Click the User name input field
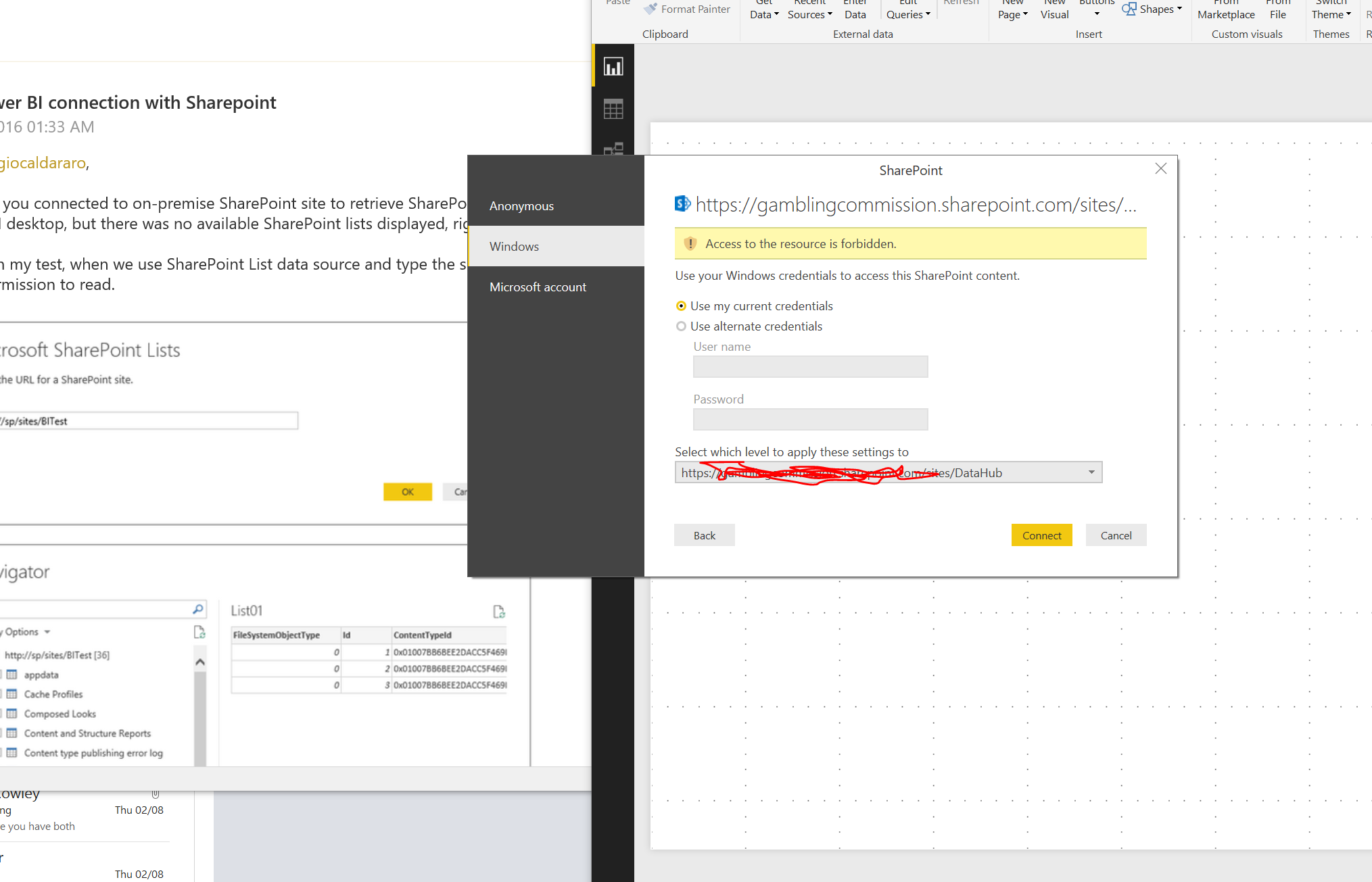Image resolution: width=1372 pixels, height=882 pixels. point(810,367)
